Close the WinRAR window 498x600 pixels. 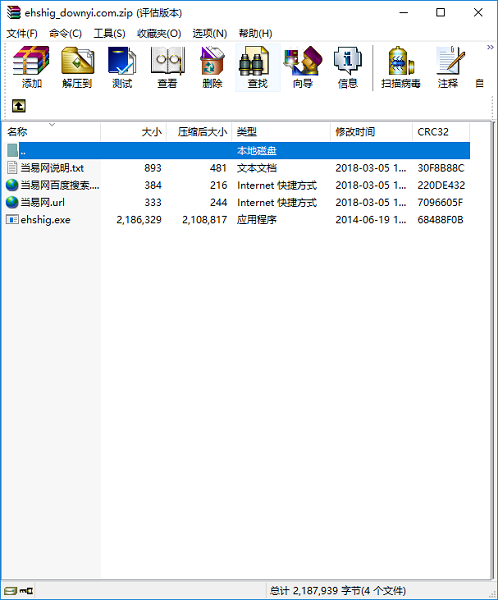[478, 13]
